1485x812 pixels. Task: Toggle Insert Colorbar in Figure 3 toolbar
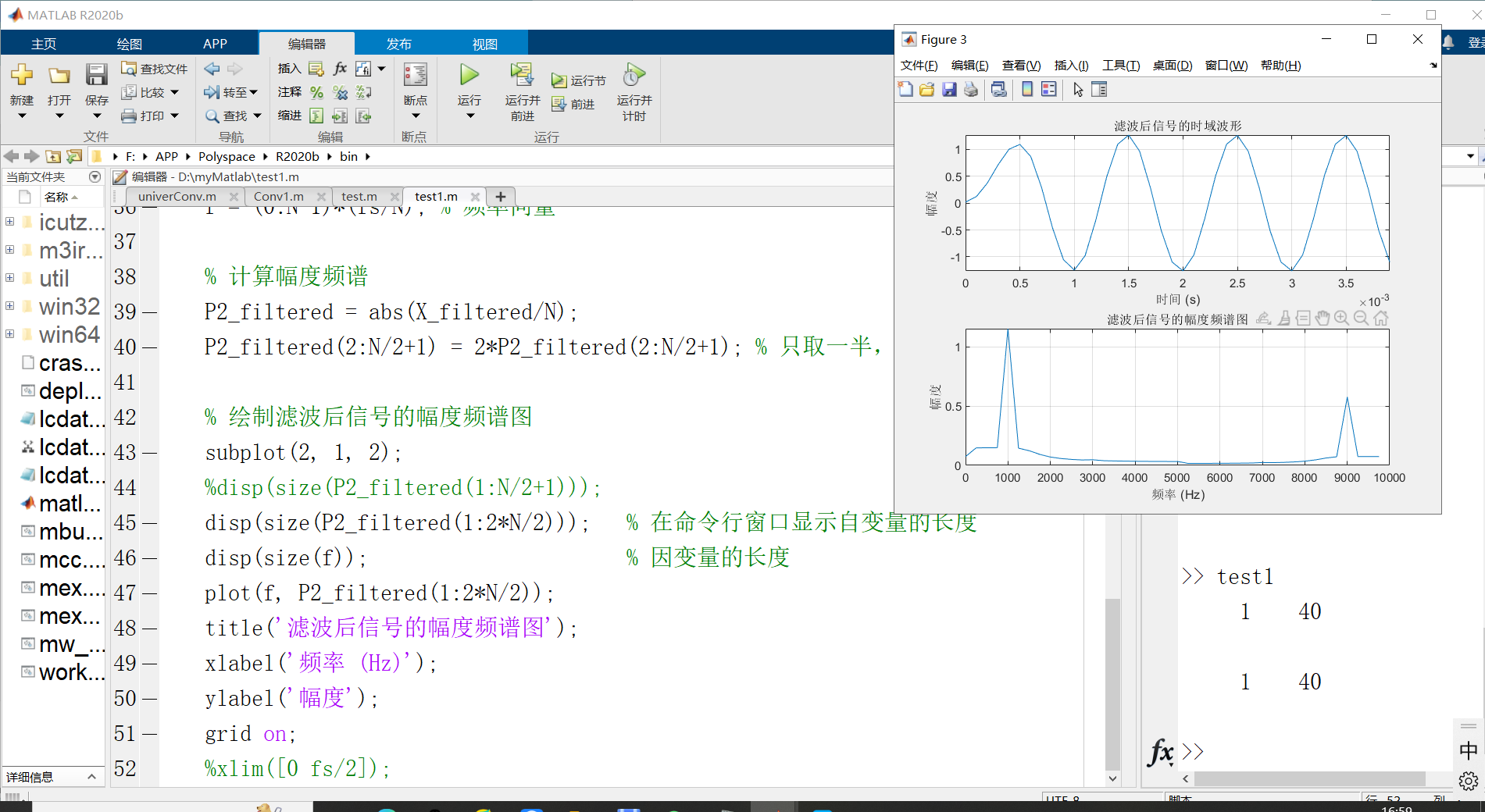point(1027,90)
